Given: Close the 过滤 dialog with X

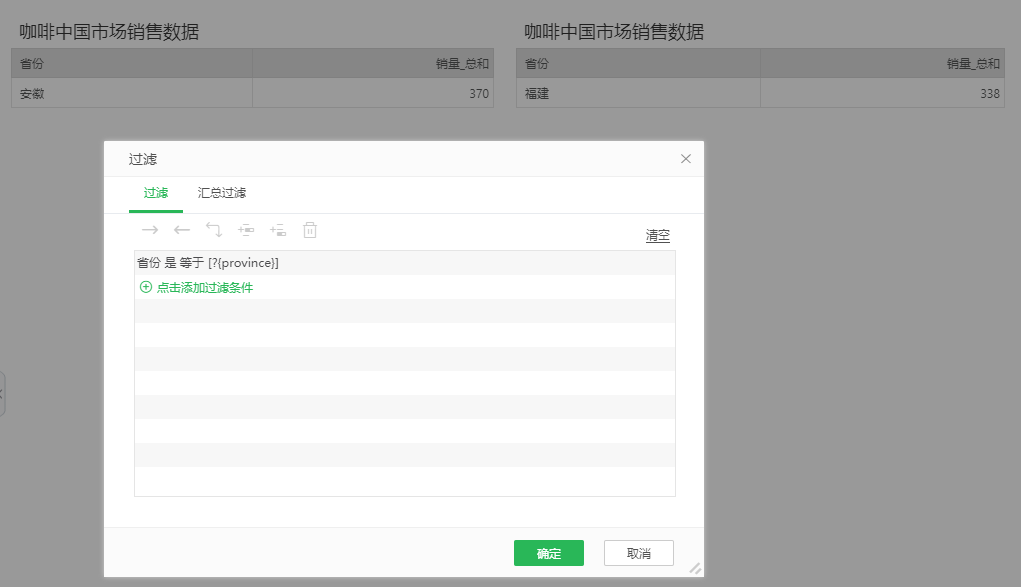Looking at the screenshot, I should click(686, 159).
